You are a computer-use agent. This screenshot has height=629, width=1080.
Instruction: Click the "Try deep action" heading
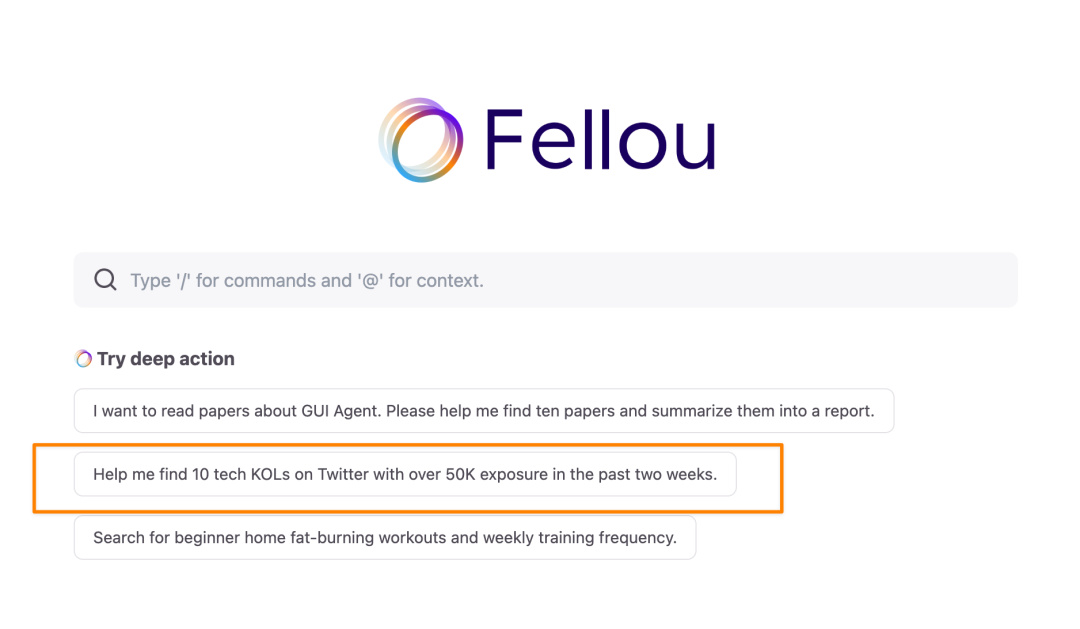click(165, 359)
